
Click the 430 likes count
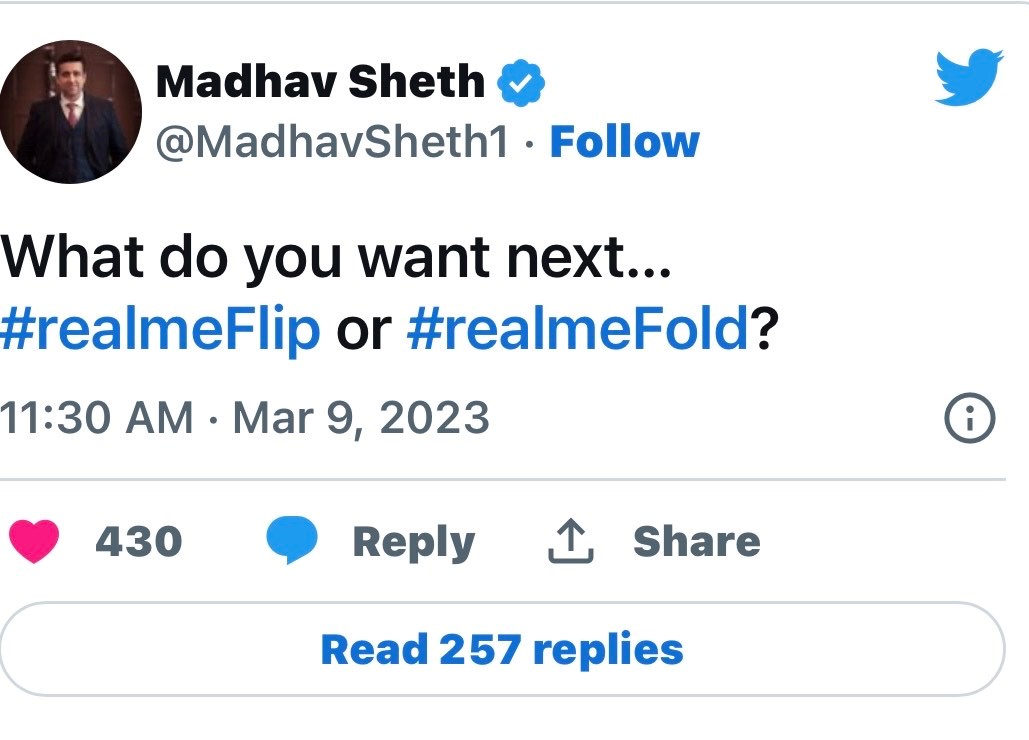coord(138,542)
